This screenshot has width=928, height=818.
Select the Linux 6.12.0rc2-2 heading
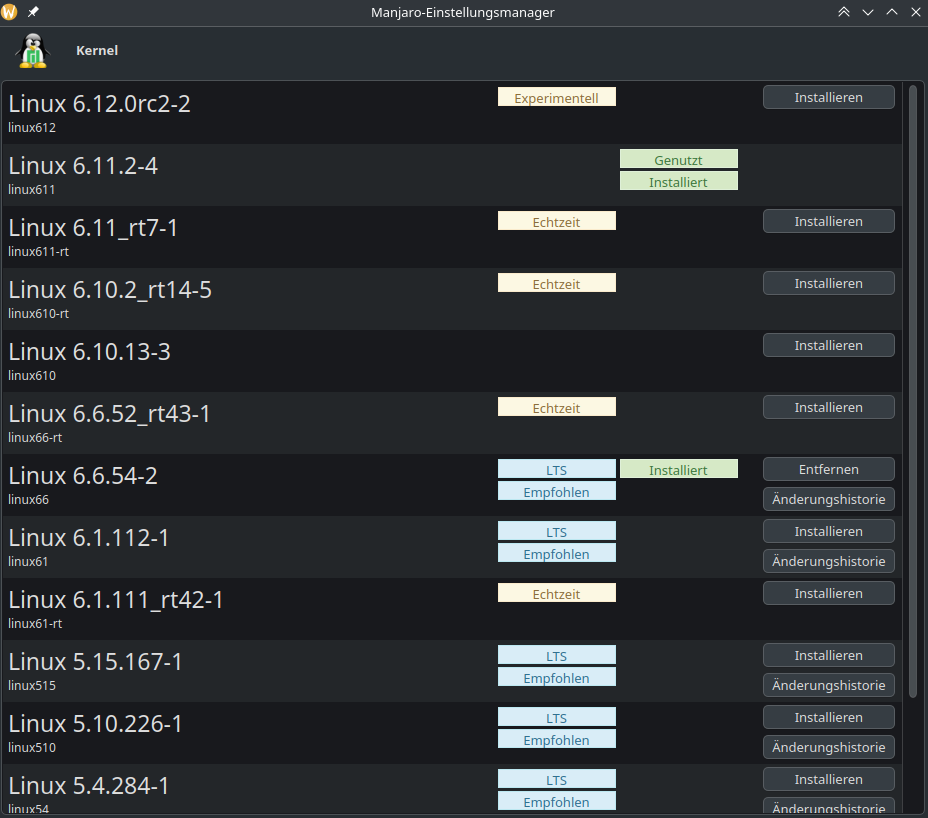(99, 104)
